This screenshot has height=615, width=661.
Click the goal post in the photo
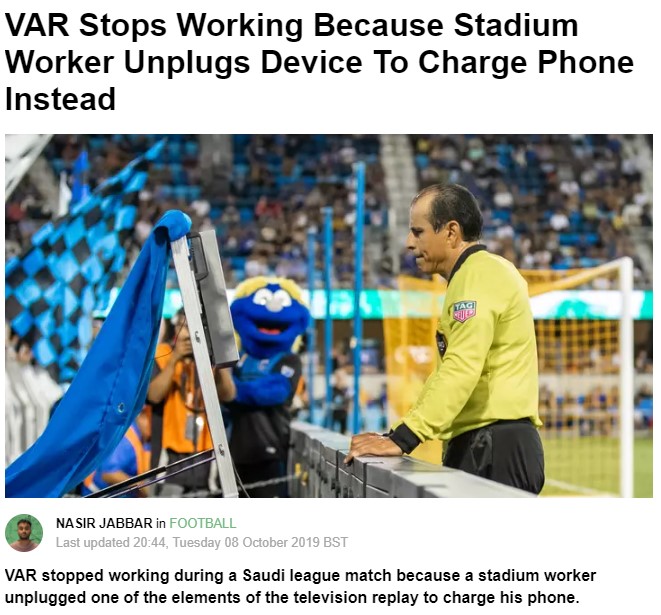pos(626,375)
